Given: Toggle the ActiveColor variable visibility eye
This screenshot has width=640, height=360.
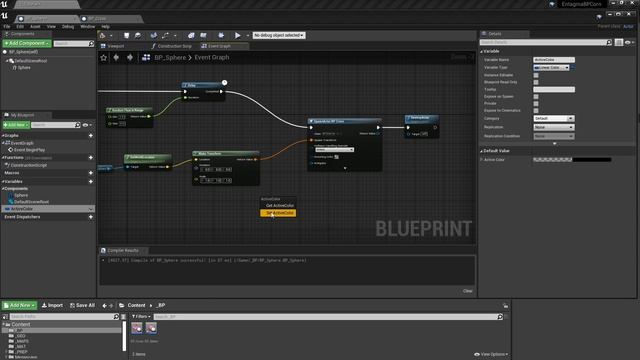Looking at the screenshot, I should (x=91, y=209).
